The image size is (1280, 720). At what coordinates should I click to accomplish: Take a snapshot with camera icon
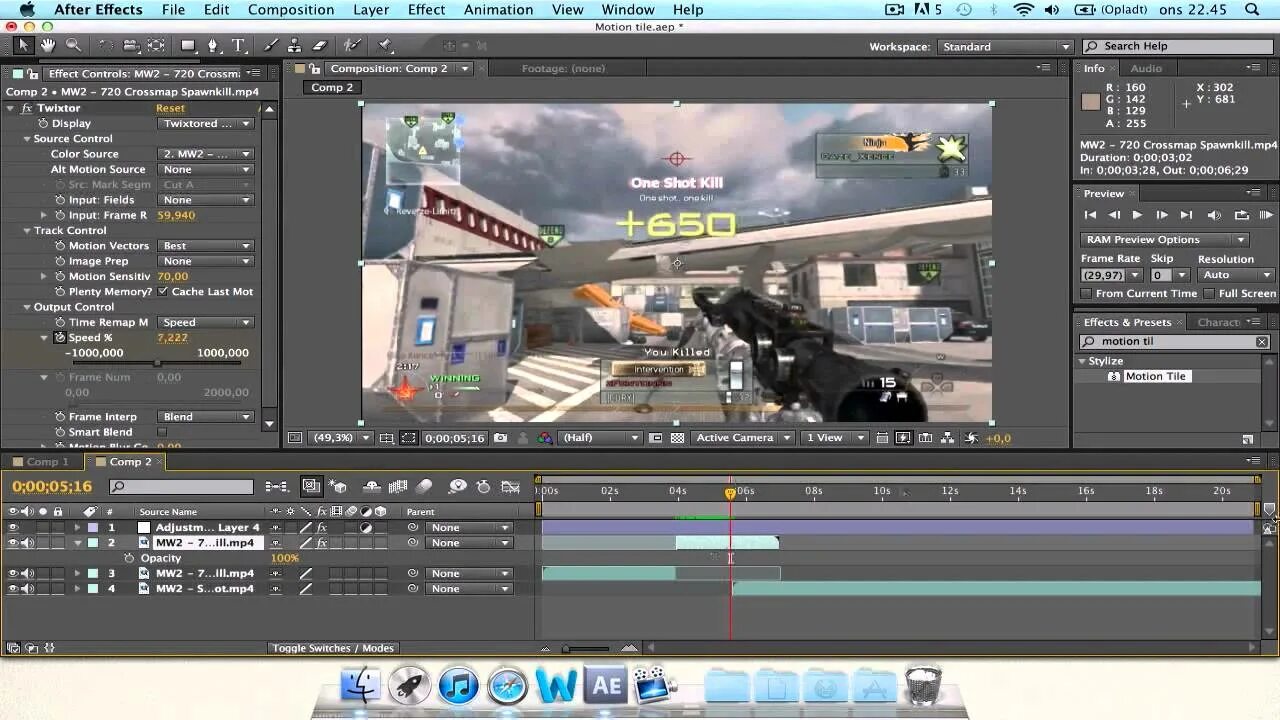500,438
